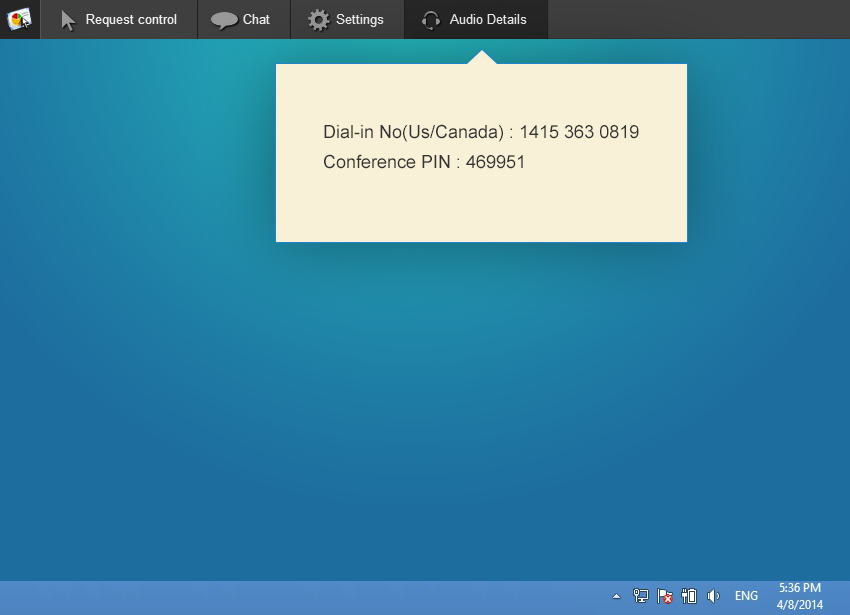Click the Zoho Meeting app logo icon

(20, 20)
